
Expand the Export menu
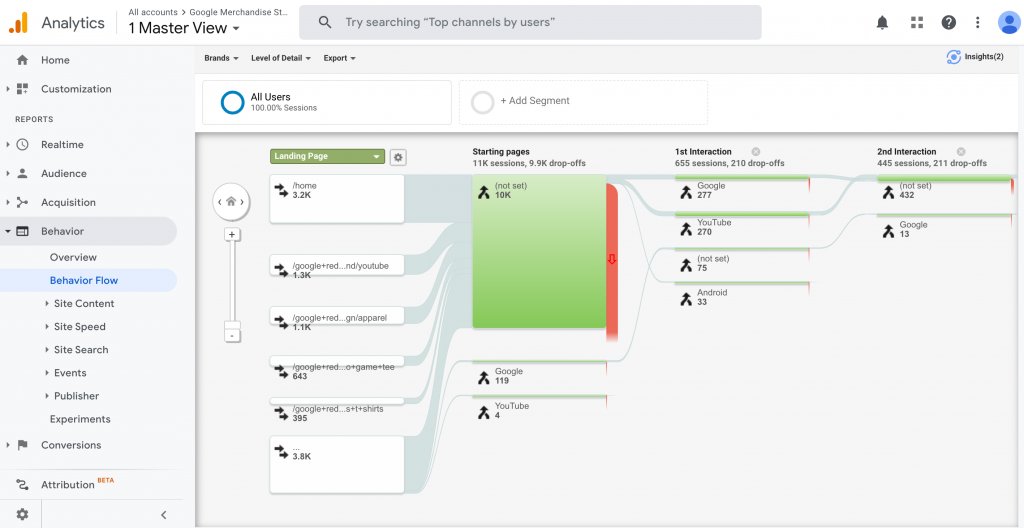(x=339, y=58)
